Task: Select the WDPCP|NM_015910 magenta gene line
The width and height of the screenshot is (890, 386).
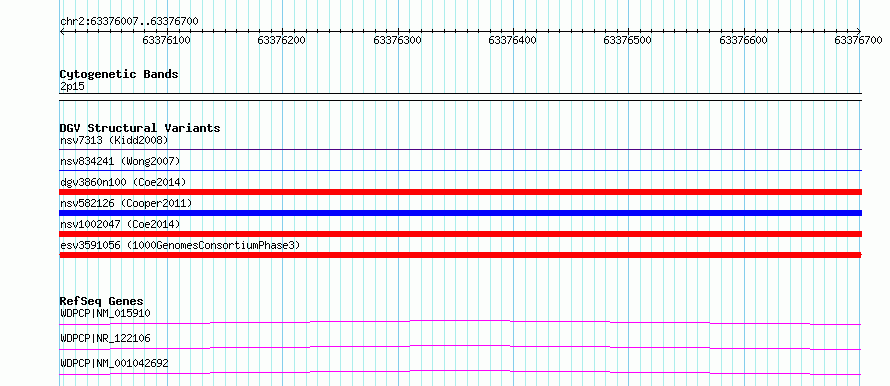Action: tap(460, 322)
